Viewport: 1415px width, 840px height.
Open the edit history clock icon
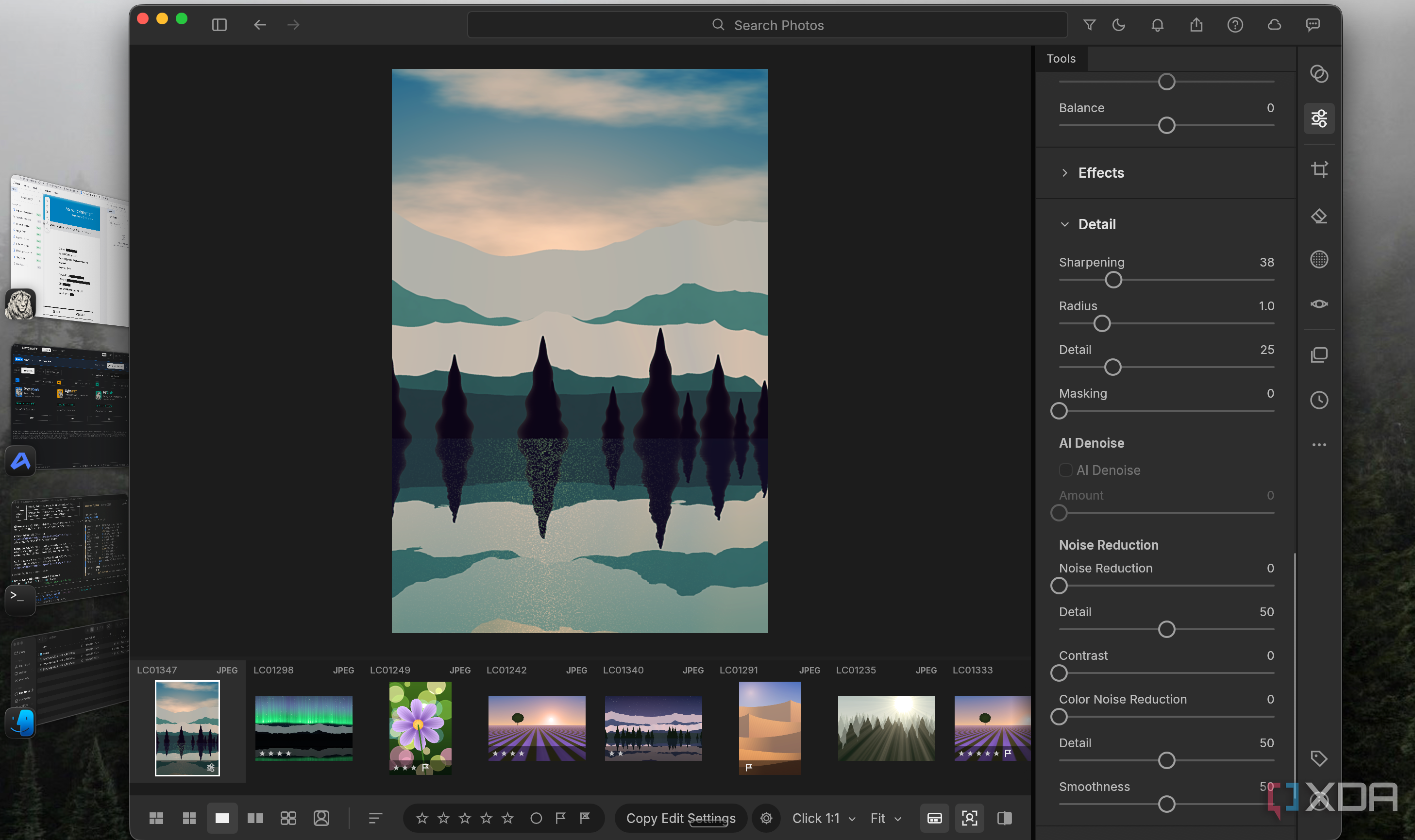(1319, 400)
